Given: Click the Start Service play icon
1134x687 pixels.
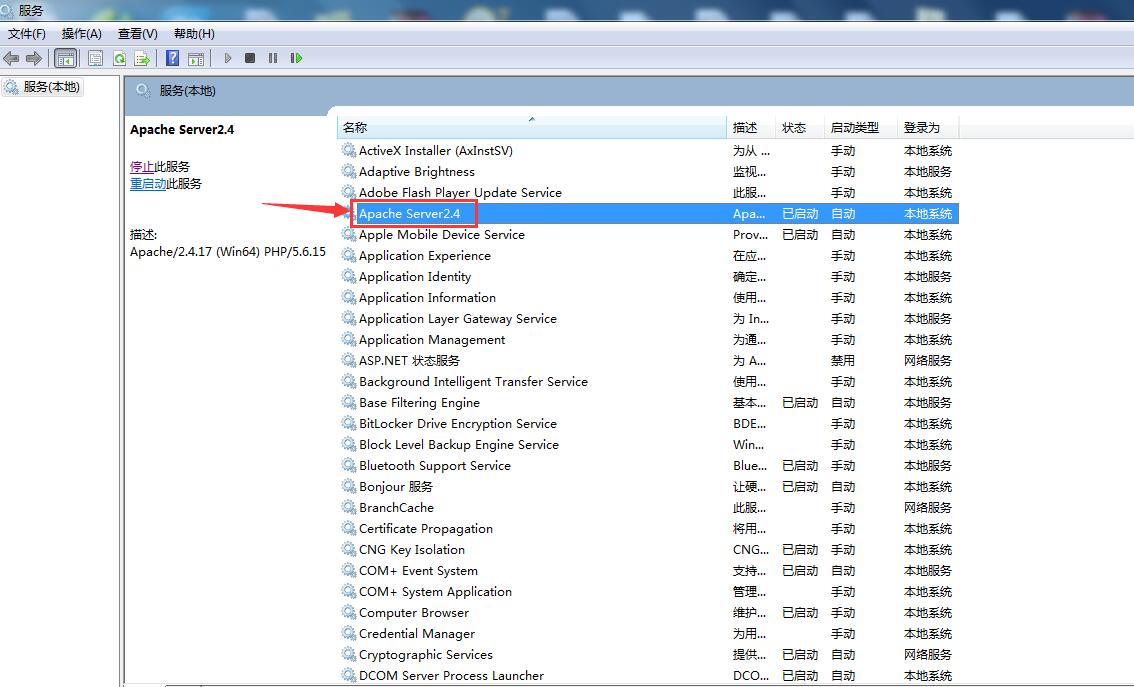Looking at the screenshot, I should 228,58.
